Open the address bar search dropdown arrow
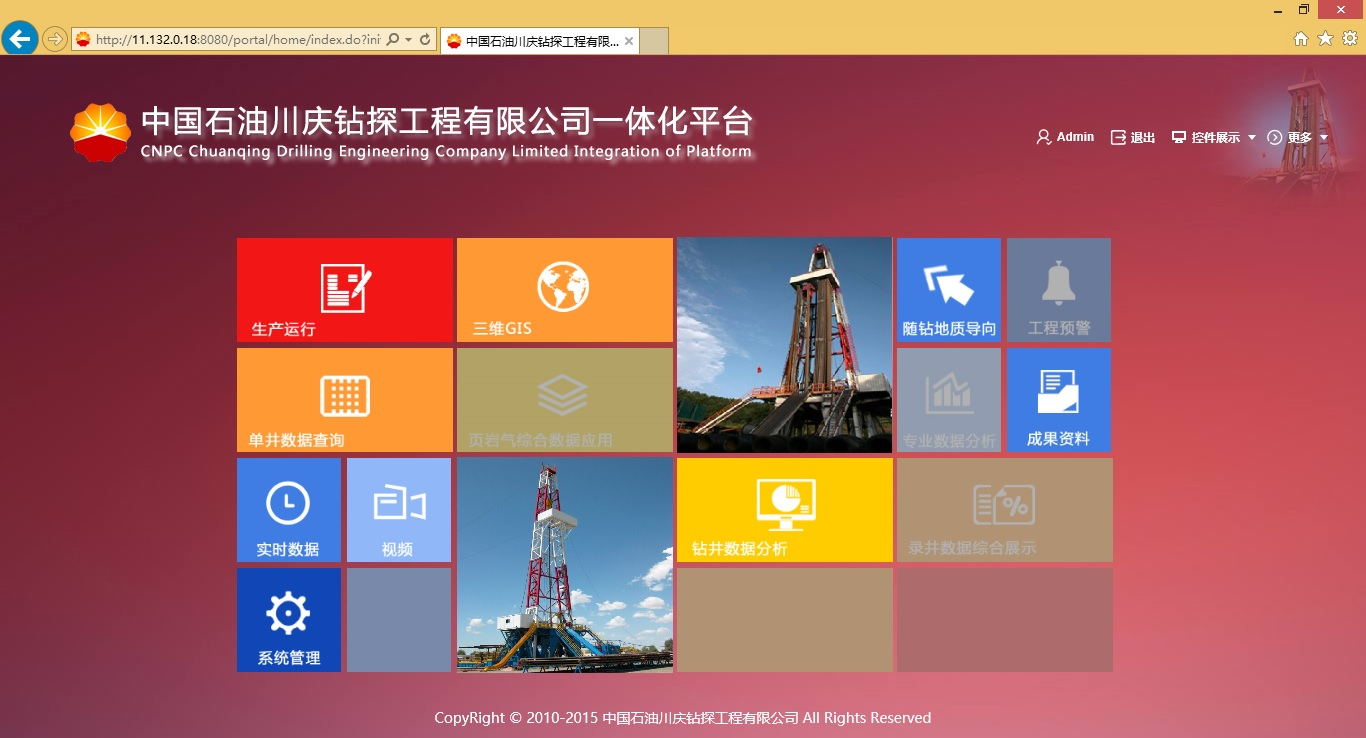Image resolution: width=1366 pixels, height=738 pixels. coord(408,40)
